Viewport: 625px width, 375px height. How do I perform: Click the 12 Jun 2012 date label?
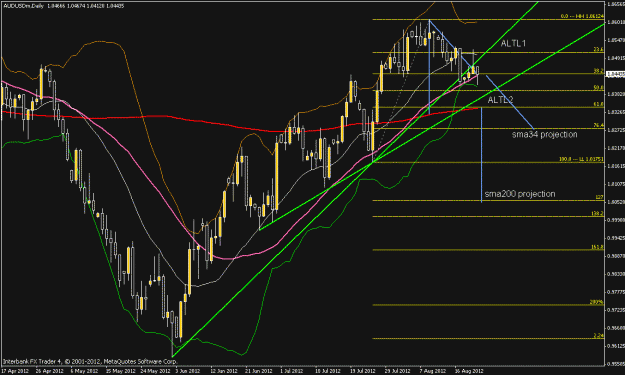(224, 371)
